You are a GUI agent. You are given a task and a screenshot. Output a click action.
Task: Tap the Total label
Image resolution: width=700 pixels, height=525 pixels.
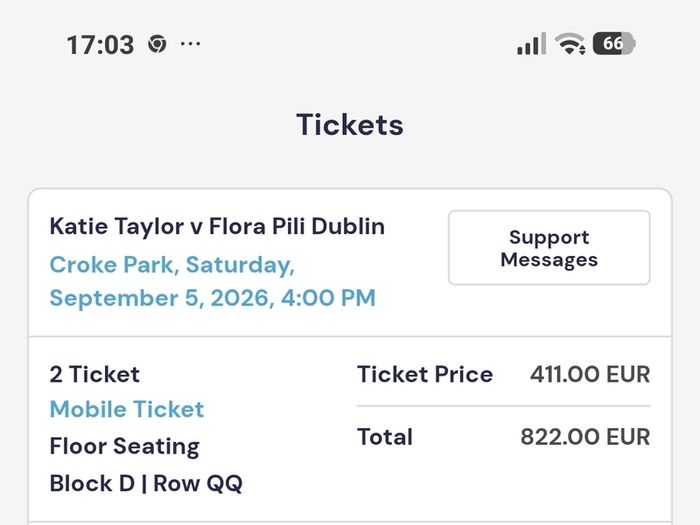[x=385, y=437]
